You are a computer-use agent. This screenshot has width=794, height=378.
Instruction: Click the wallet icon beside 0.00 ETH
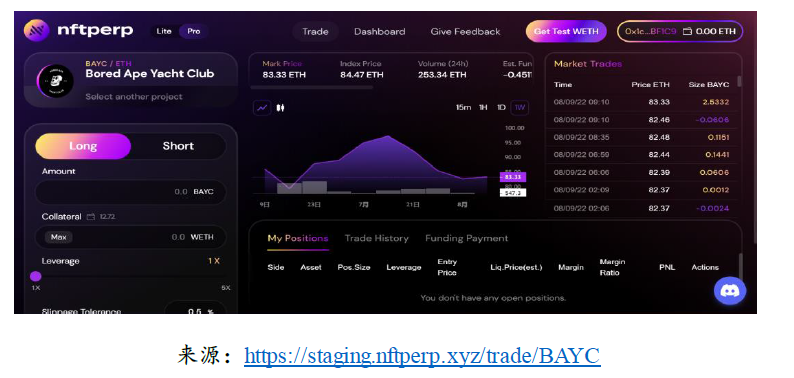pyautogui.click(x=687, y=31)
